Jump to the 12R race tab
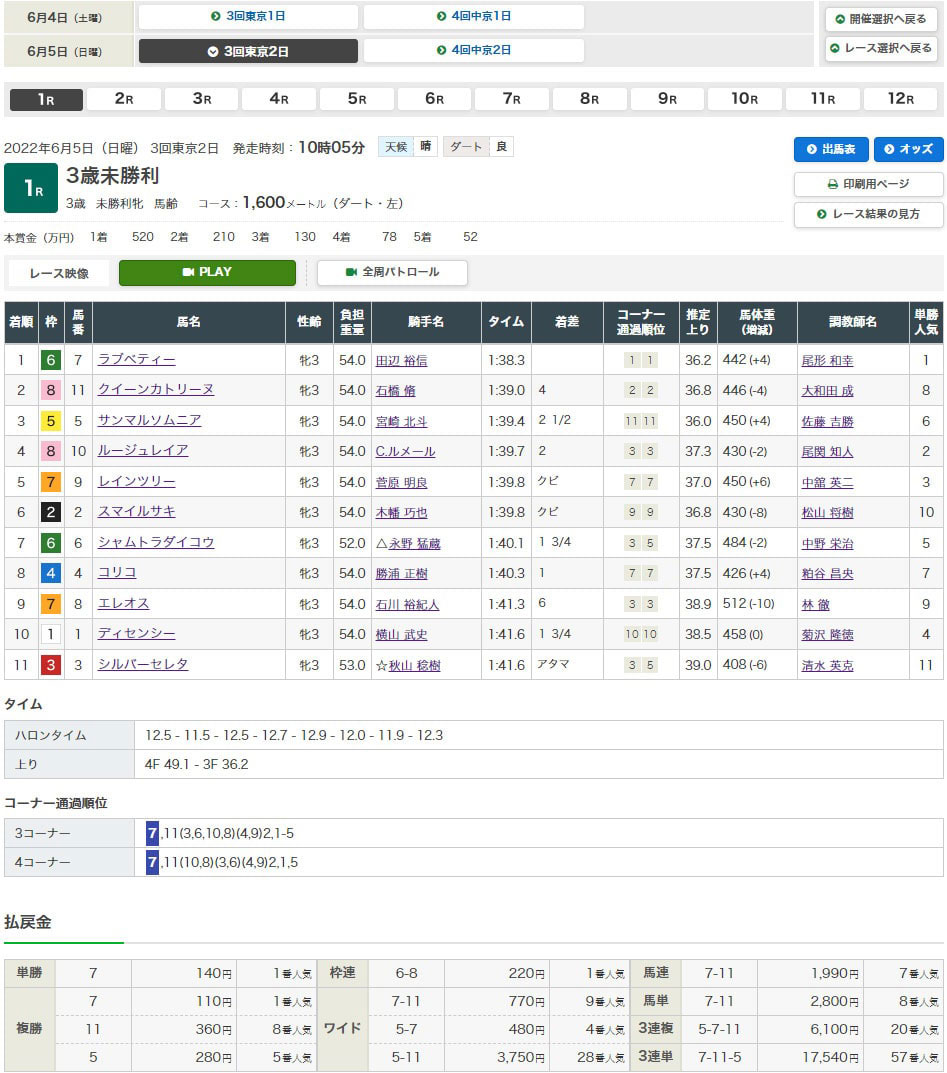The height and width of the screenshot is (1073, 947). coord(900,99)
